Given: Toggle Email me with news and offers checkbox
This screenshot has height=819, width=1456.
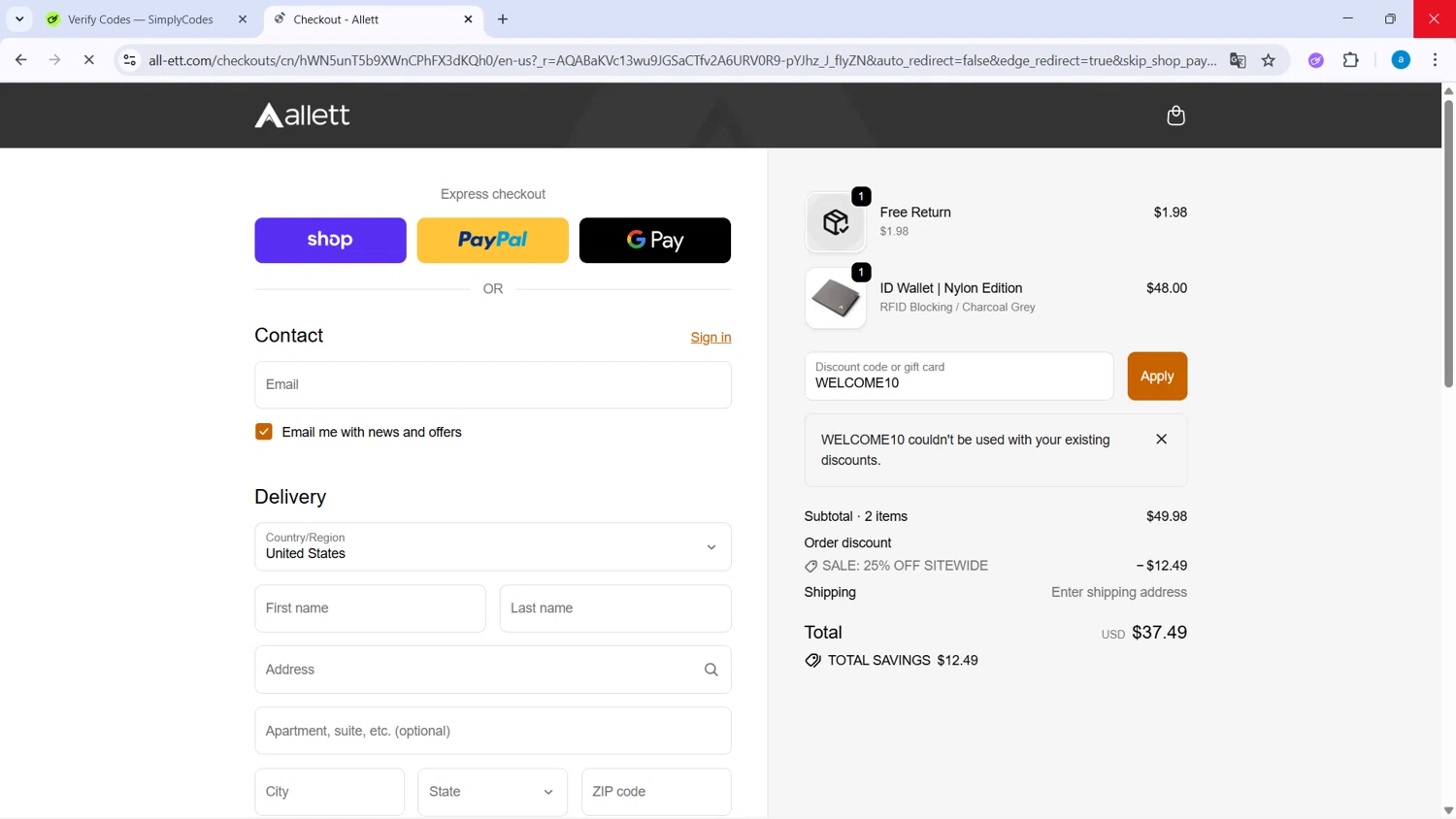Looking at the screenshot, I should 264,432.
